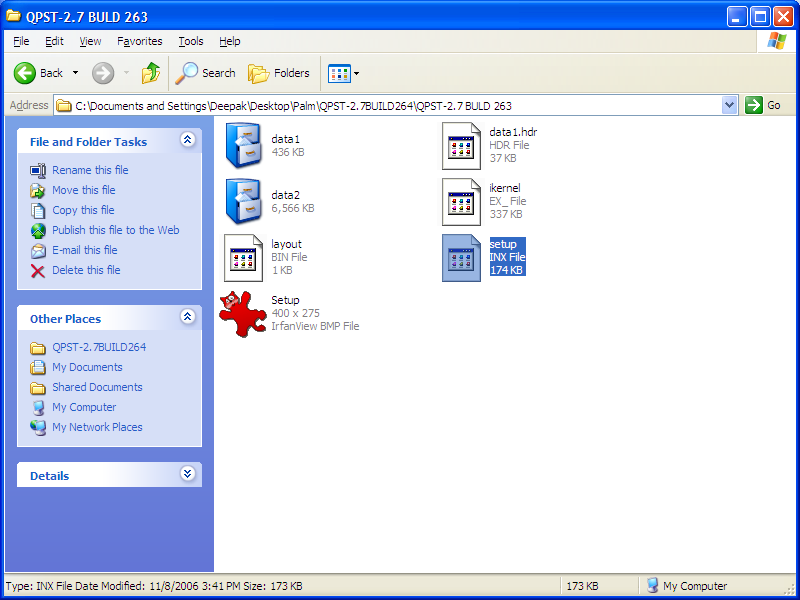Click the Windows flag logo
Image resolution: width=800 pixels, height=600 pixels.
coord(777,41)
